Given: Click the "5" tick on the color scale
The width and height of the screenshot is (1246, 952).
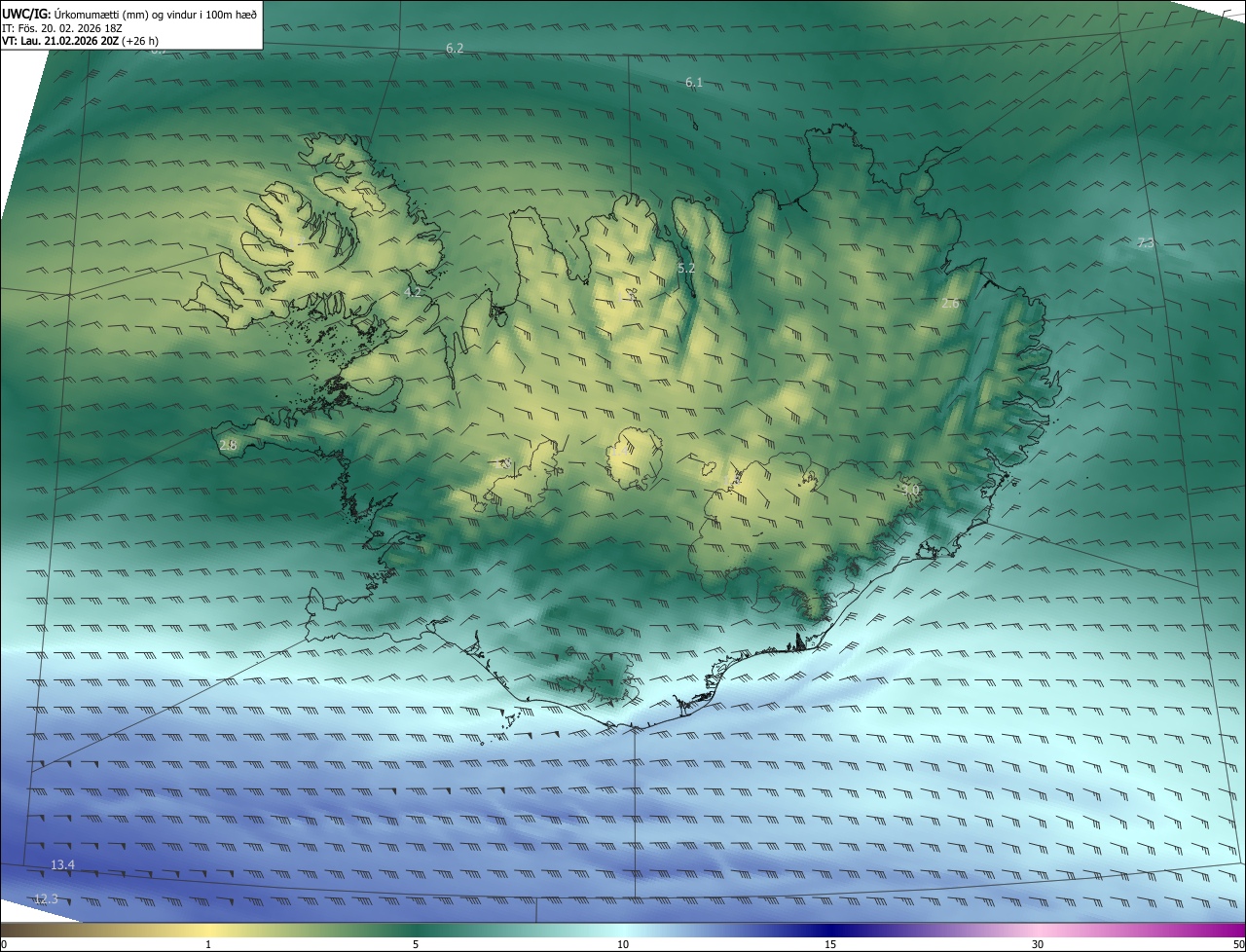Looking at the screenshot, I should pos(416,944).
